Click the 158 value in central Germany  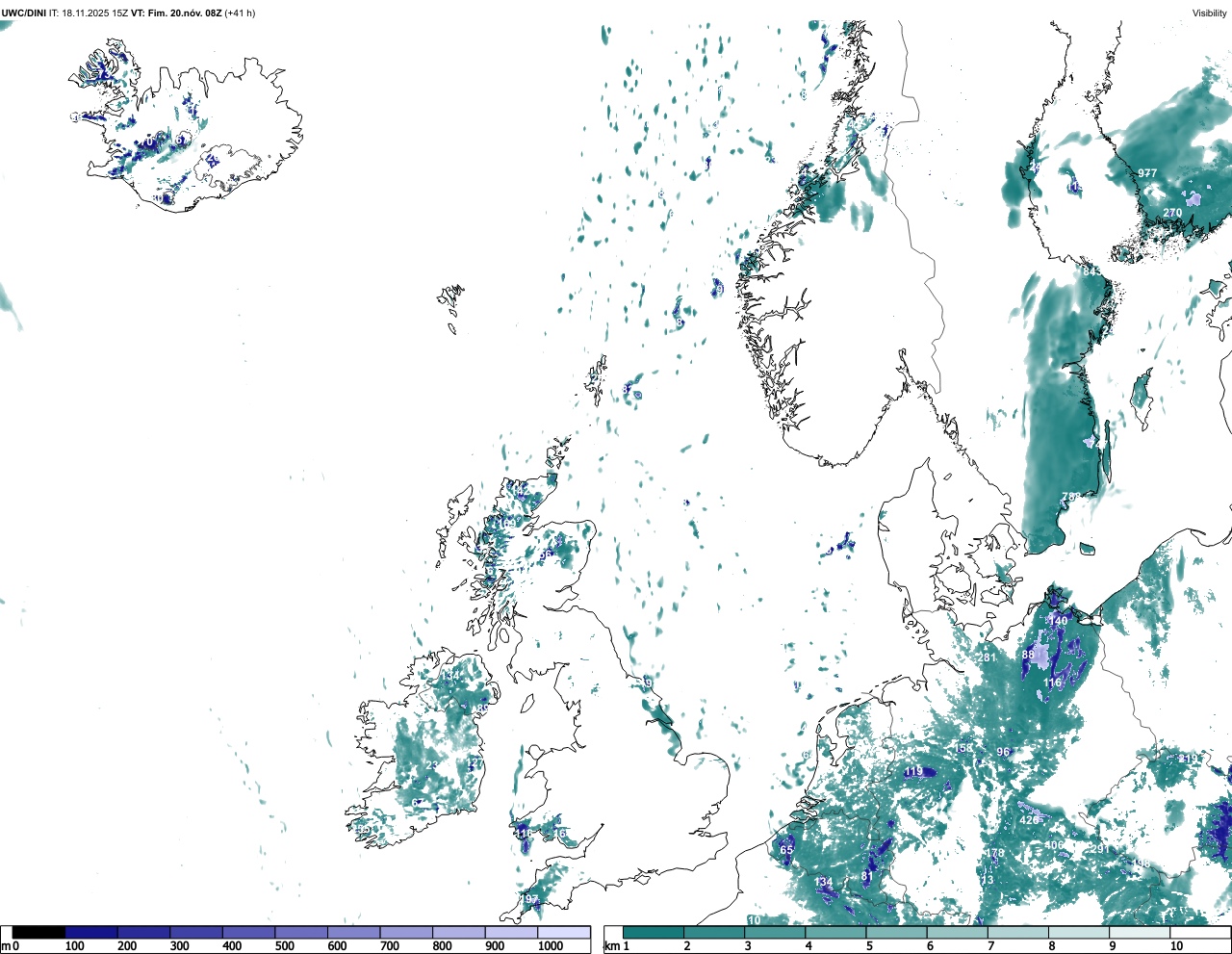pos(963,748)
